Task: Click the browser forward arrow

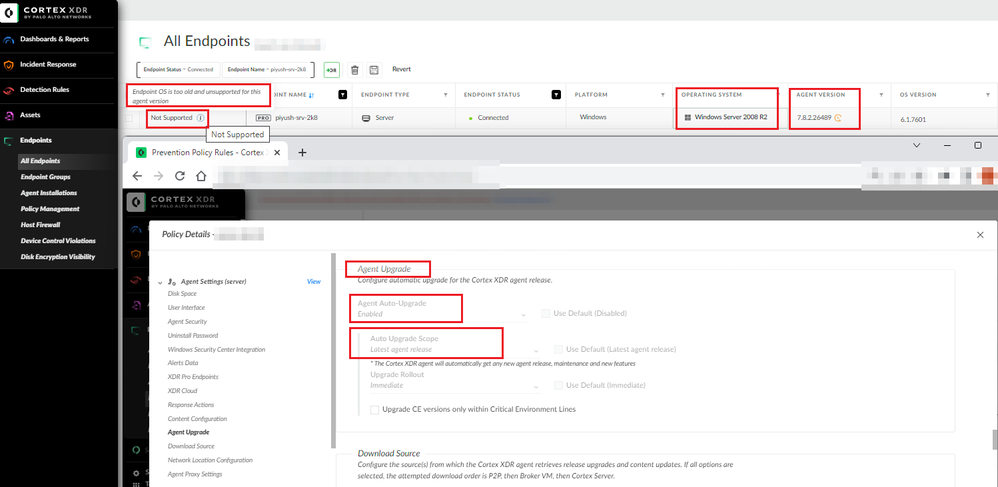Action: [158, 176]
